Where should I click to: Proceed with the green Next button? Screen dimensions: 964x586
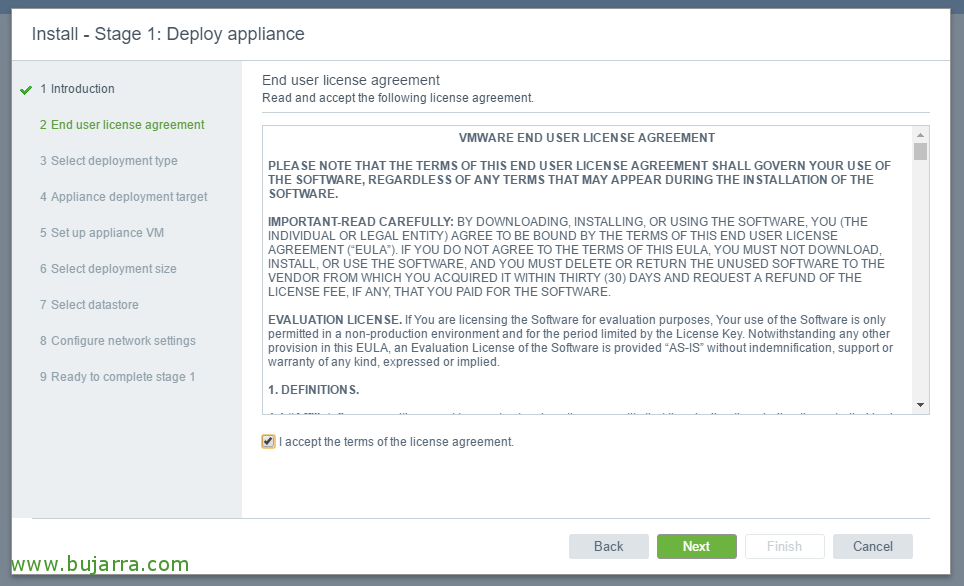point(697,546)
